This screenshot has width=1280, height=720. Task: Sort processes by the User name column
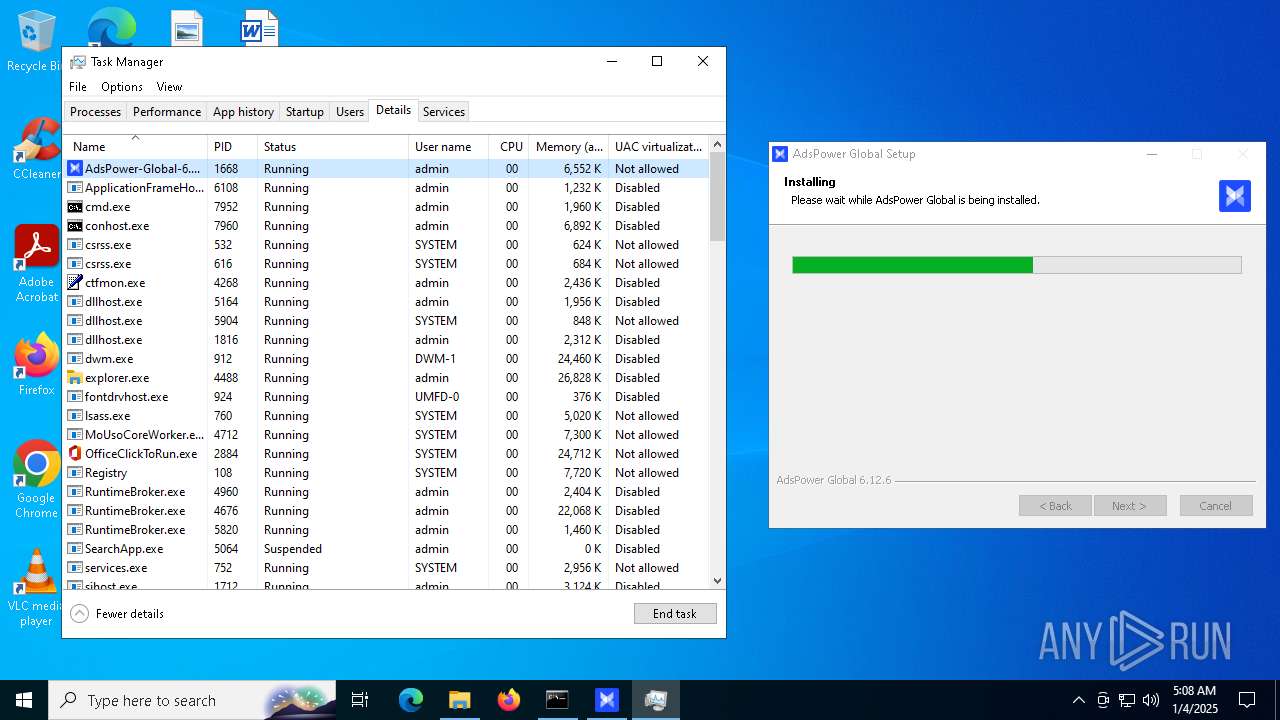pos(449,146)
